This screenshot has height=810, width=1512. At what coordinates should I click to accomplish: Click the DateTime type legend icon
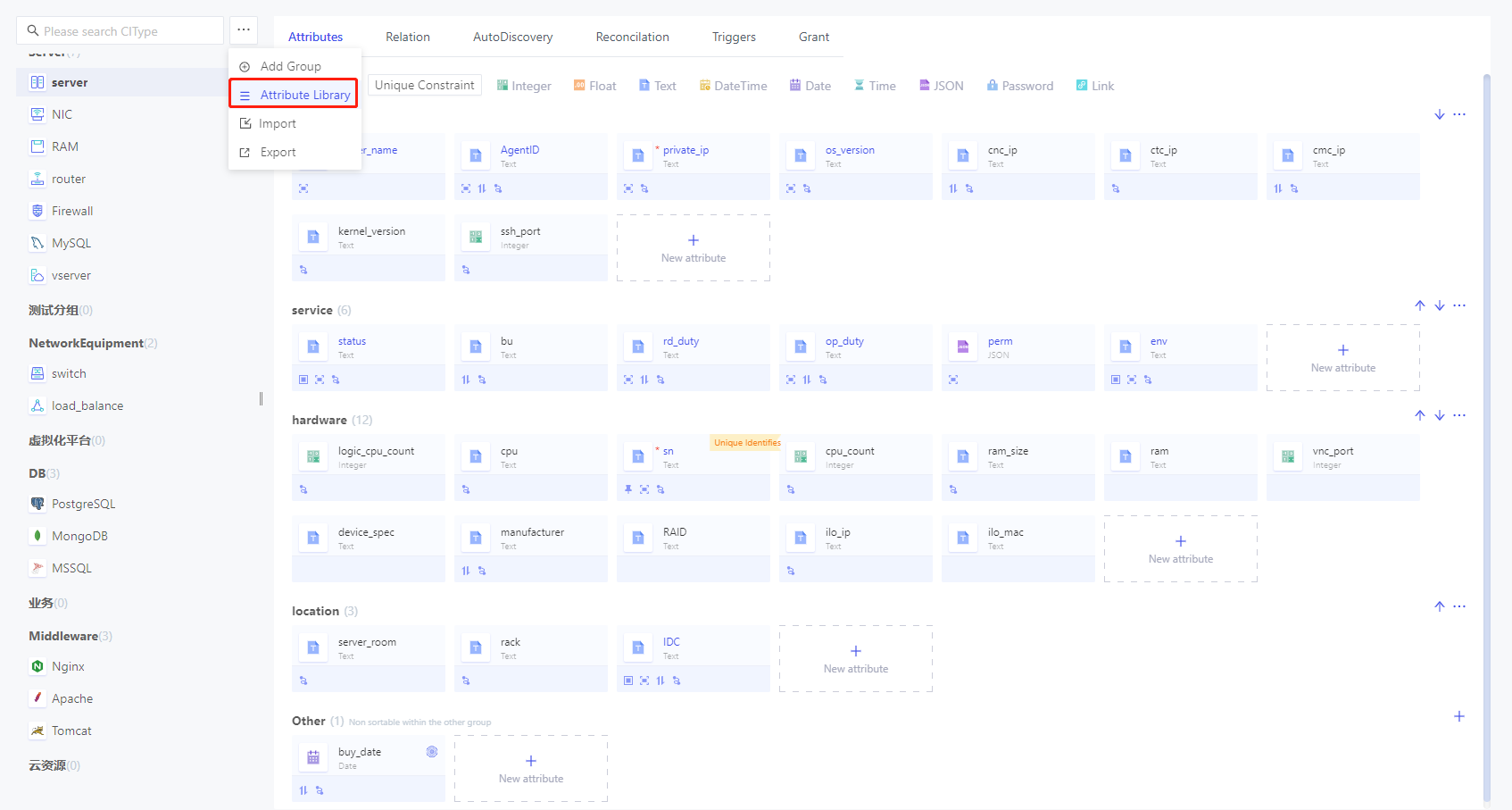705,86
